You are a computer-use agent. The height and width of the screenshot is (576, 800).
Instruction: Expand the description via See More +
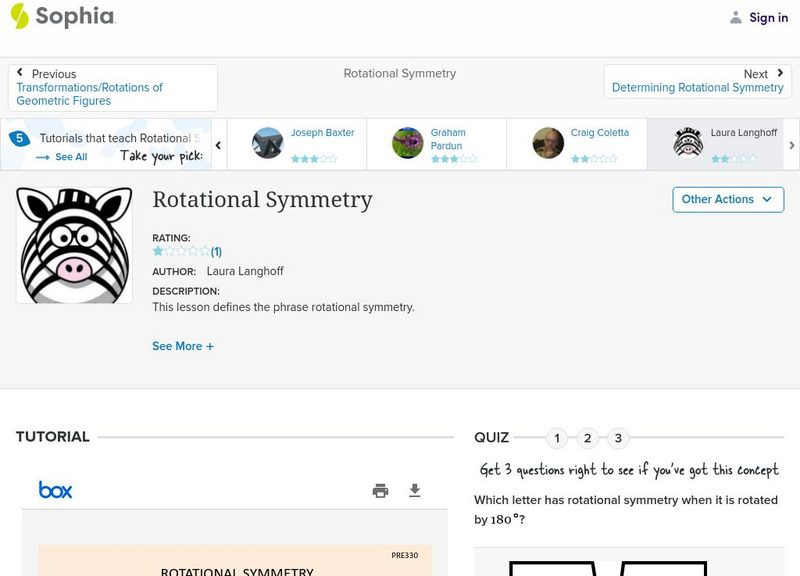(183, 345)
